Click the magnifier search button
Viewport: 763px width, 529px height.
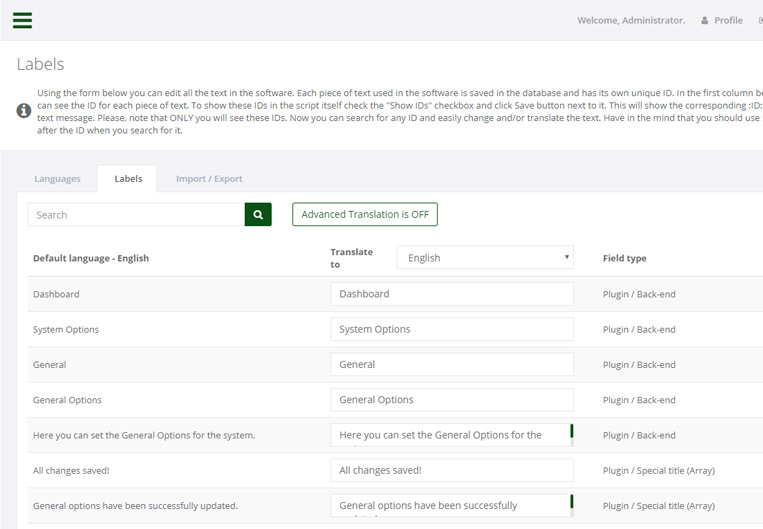click(258, 215)
